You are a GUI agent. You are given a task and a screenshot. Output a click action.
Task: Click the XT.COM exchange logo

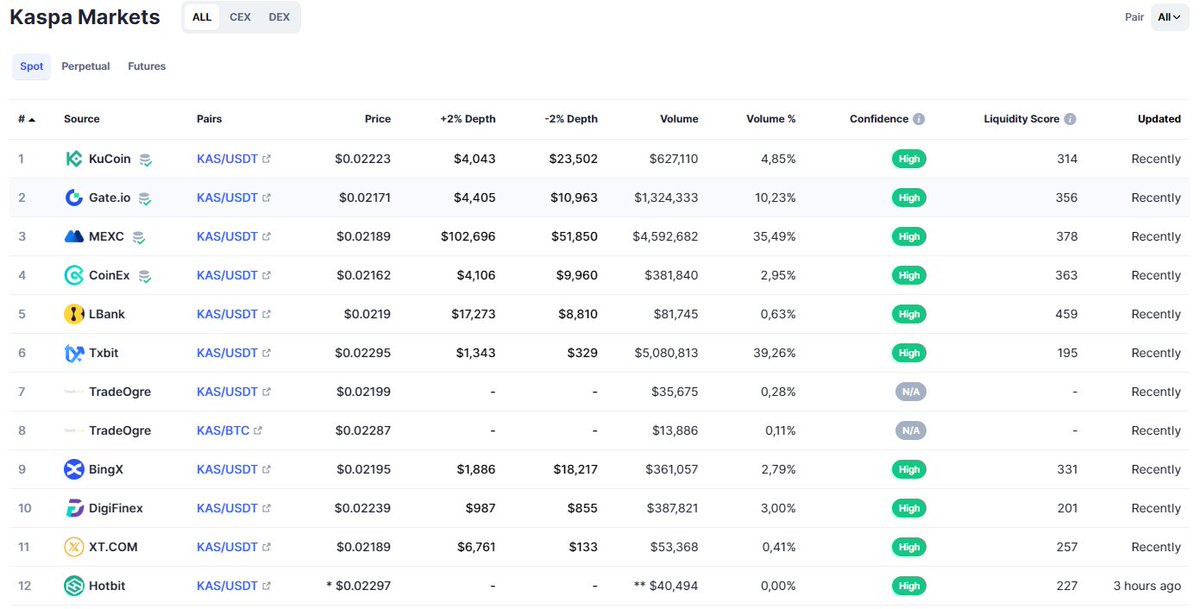coord(74,547)
